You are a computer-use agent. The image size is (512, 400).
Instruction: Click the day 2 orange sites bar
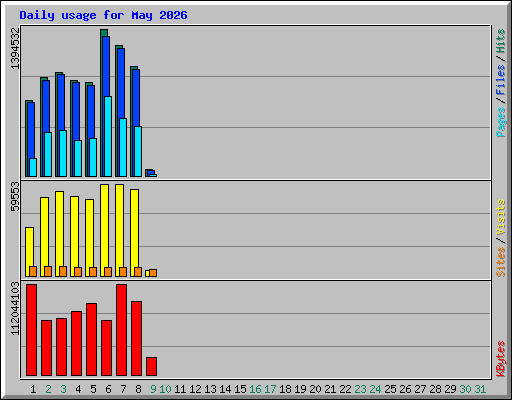click(x=48, y=272)
